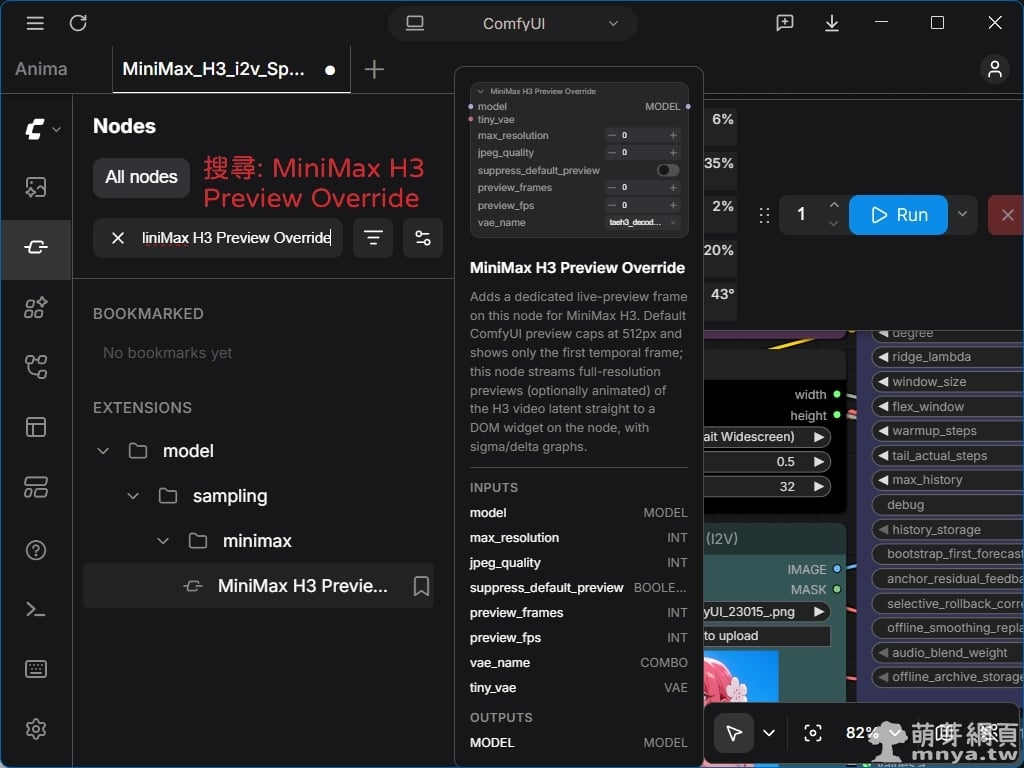
Task: Collapse the minimax folder
Action: point(163,541)
